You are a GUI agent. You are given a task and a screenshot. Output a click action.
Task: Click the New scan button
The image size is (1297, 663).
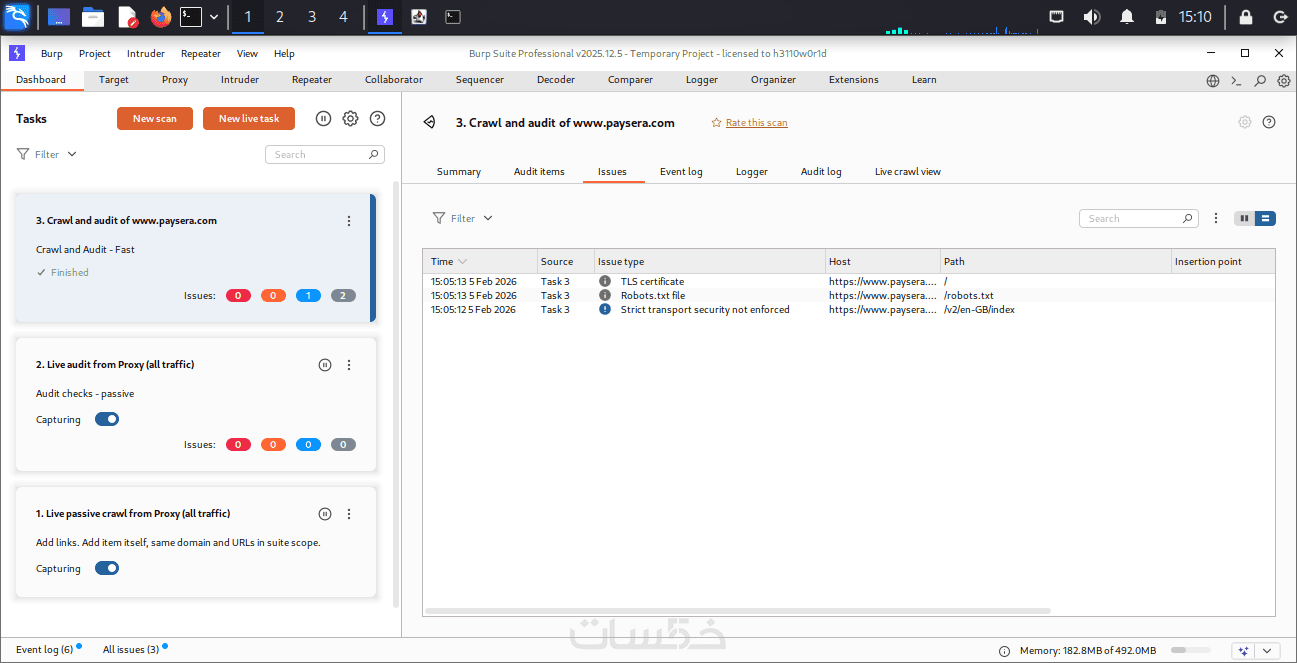pos(155,118)
